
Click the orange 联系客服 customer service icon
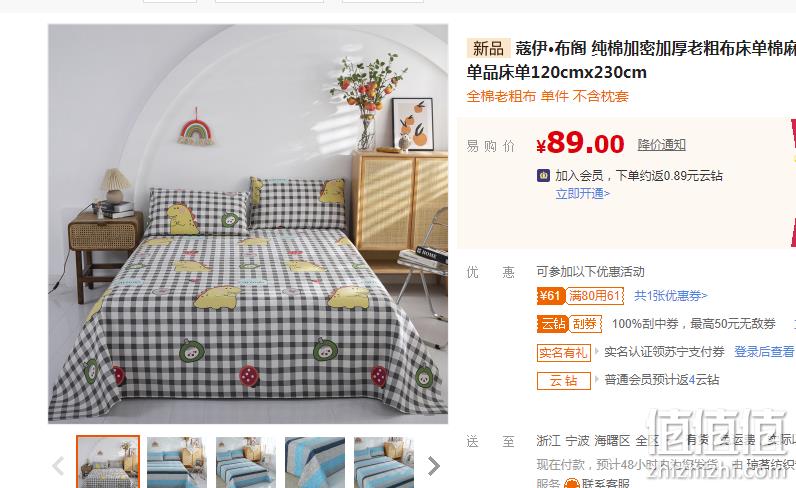point(572,484)
